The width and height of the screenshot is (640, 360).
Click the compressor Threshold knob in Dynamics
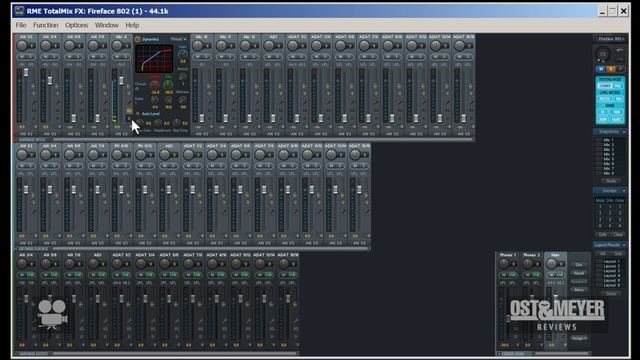pyautogui.click(x=154, y=84)
